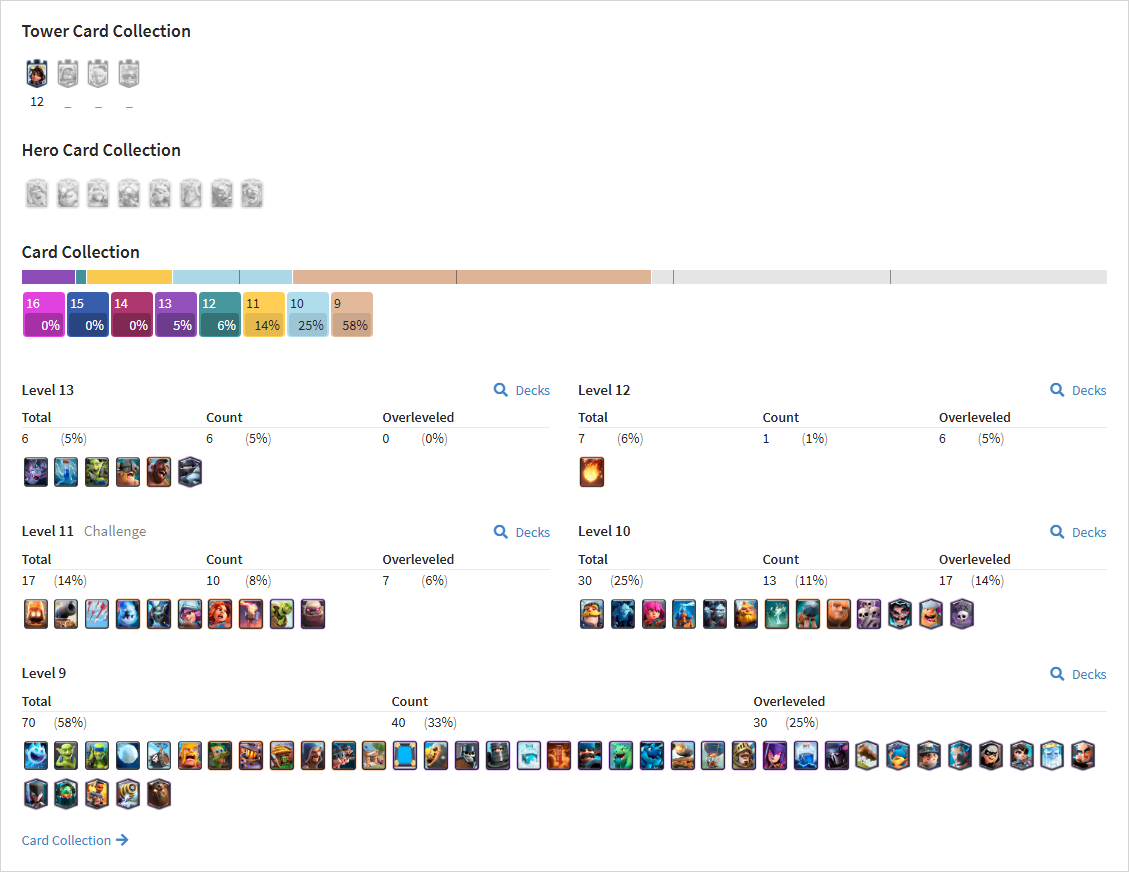This screenshot has width=1129, height=872.
Task: Open the Lava Hound card in Level 9
Action: pyautogui.click(x=159, y=794)
